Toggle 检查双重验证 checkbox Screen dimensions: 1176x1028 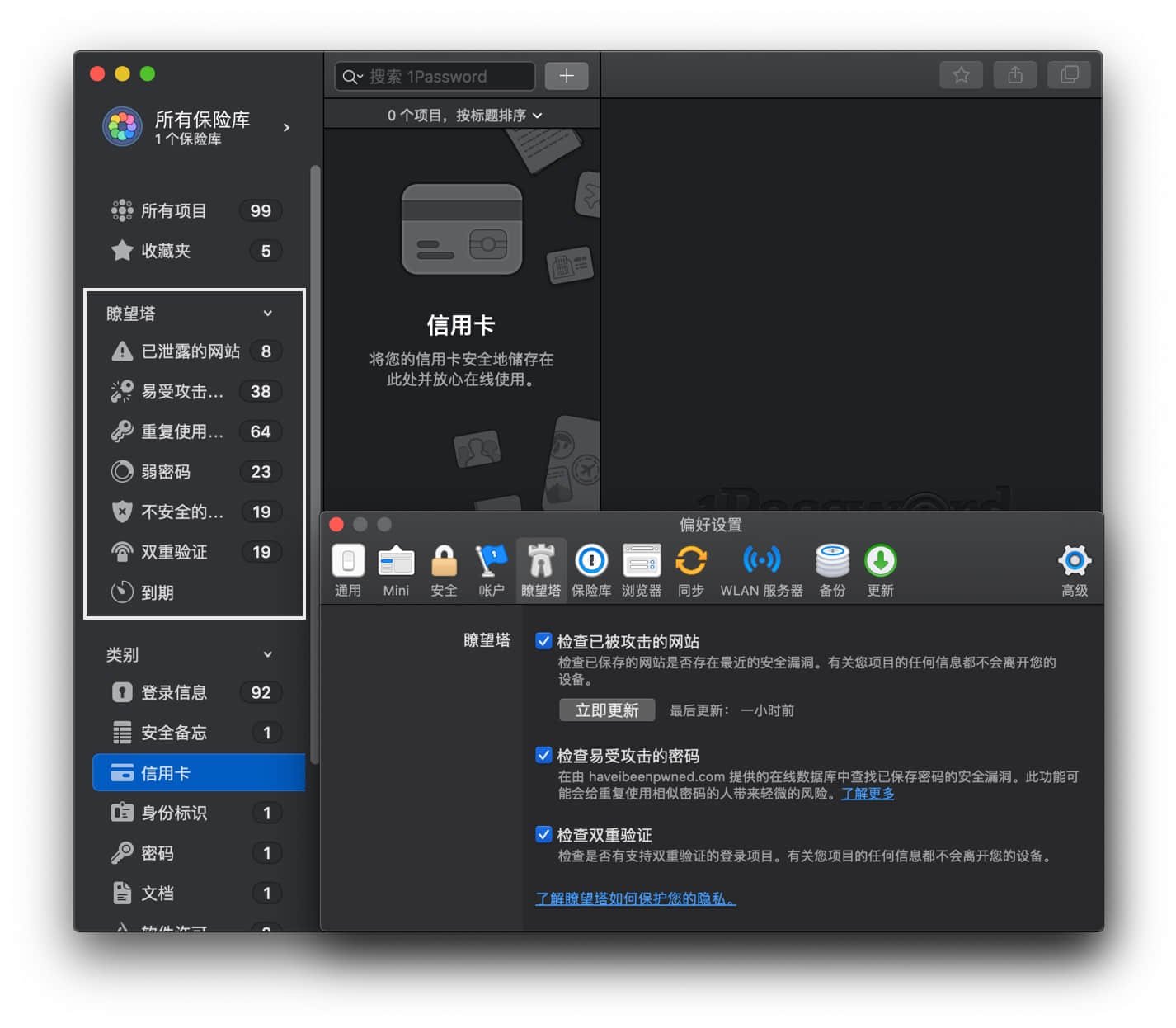543,834
